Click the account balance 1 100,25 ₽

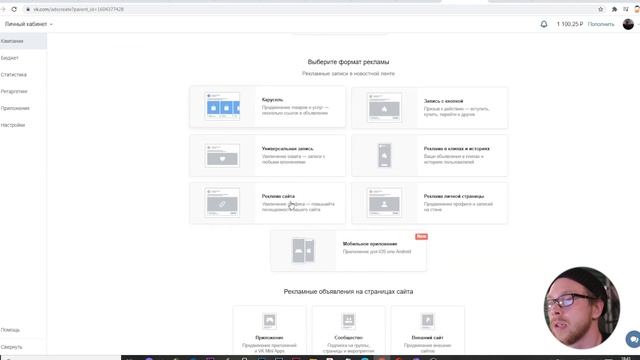(570, 24)
